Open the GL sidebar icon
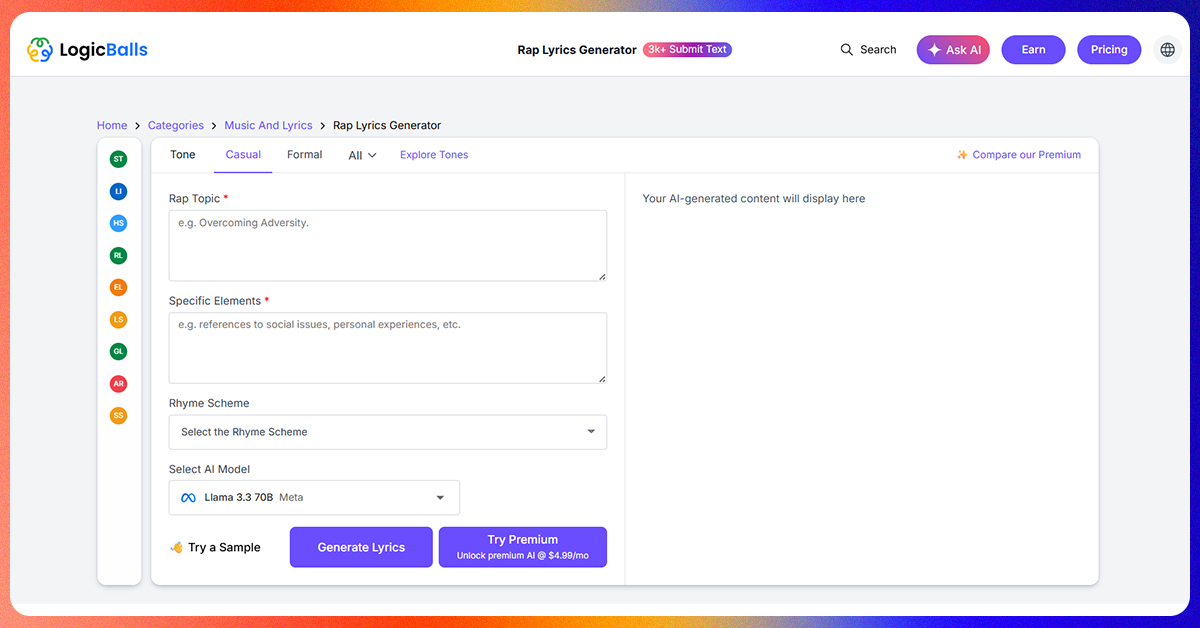The width and height of the screenshot is (1200, 628). [x=119, y=351]
